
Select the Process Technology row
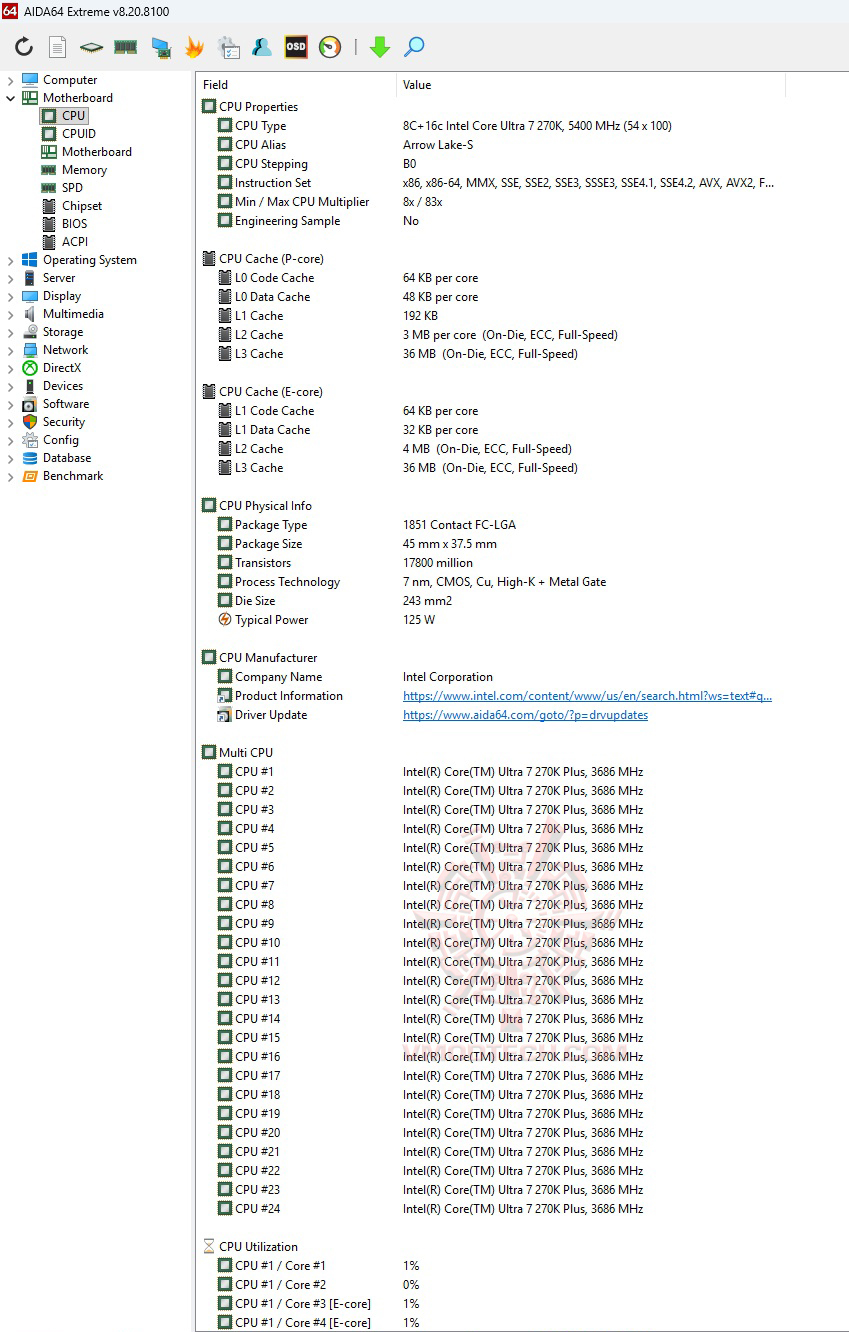click(490, 582)
